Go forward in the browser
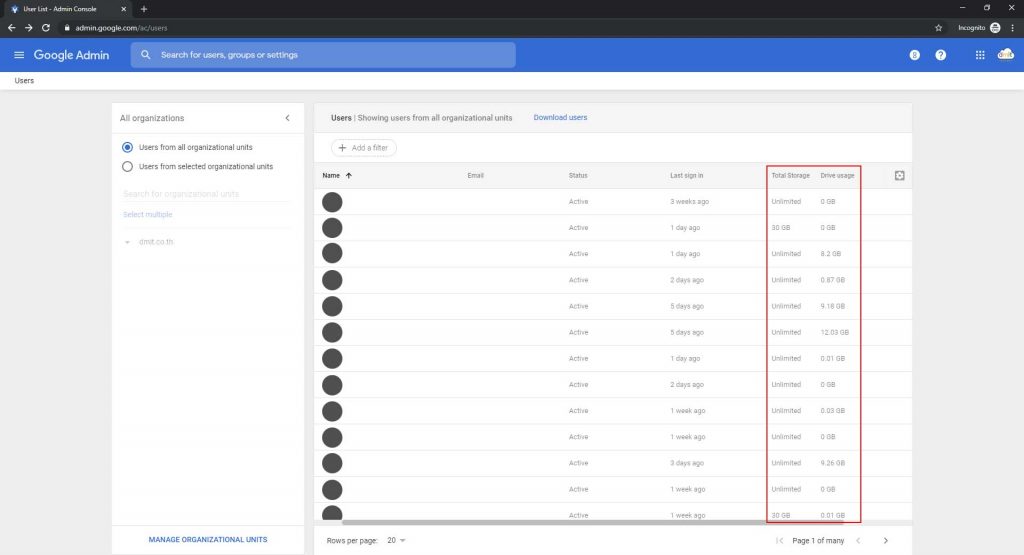 28,27
